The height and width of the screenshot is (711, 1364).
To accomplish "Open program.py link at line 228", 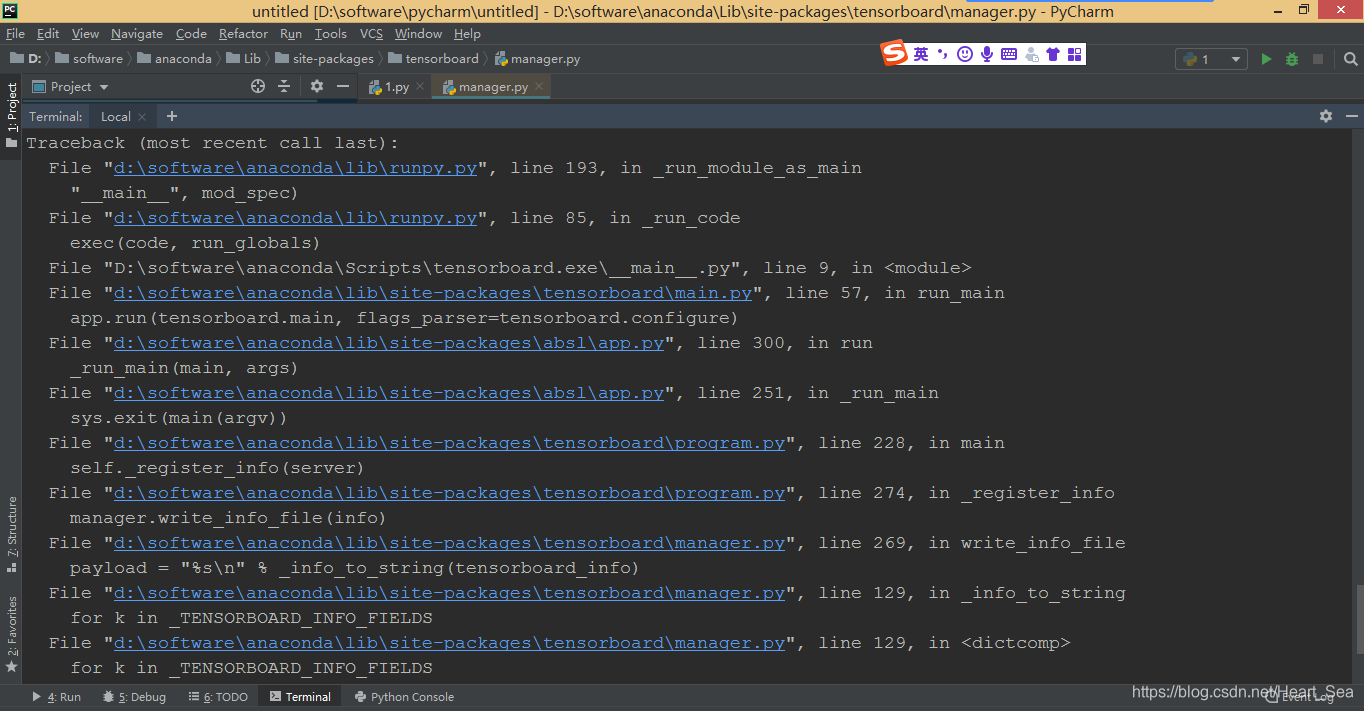I will point(449,443).
